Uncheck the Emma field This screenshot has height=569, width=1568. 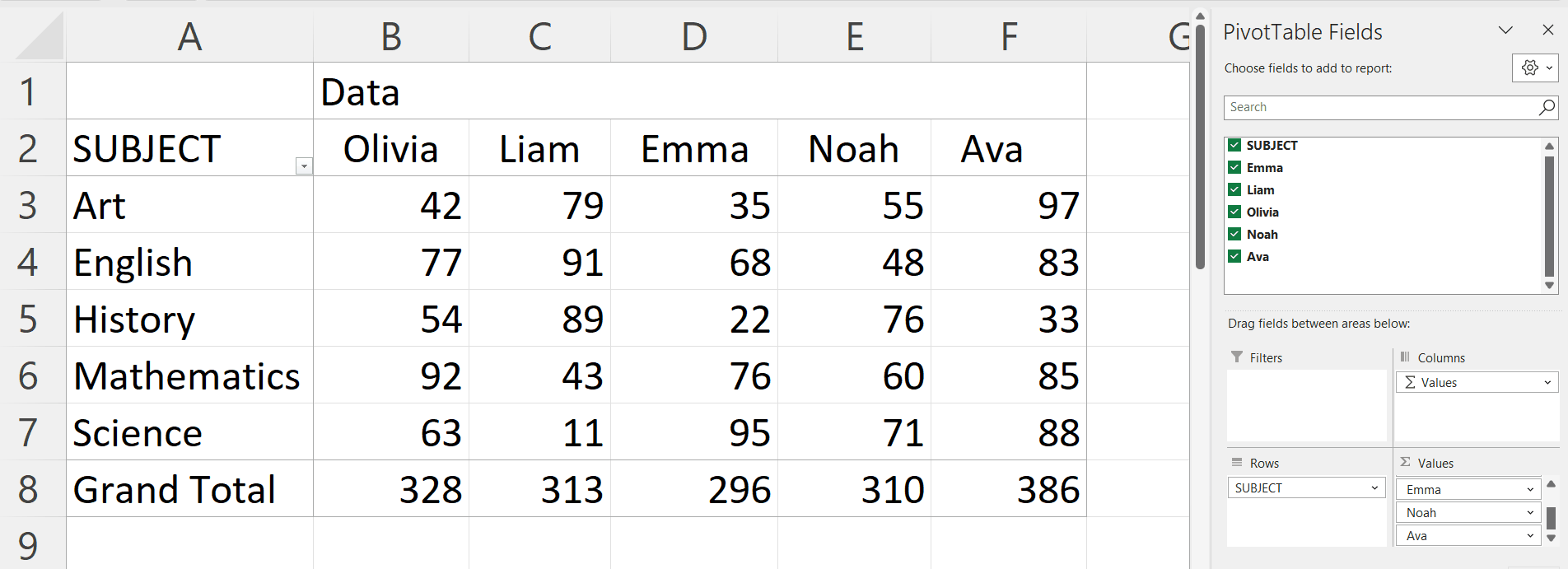point(1234,167)
